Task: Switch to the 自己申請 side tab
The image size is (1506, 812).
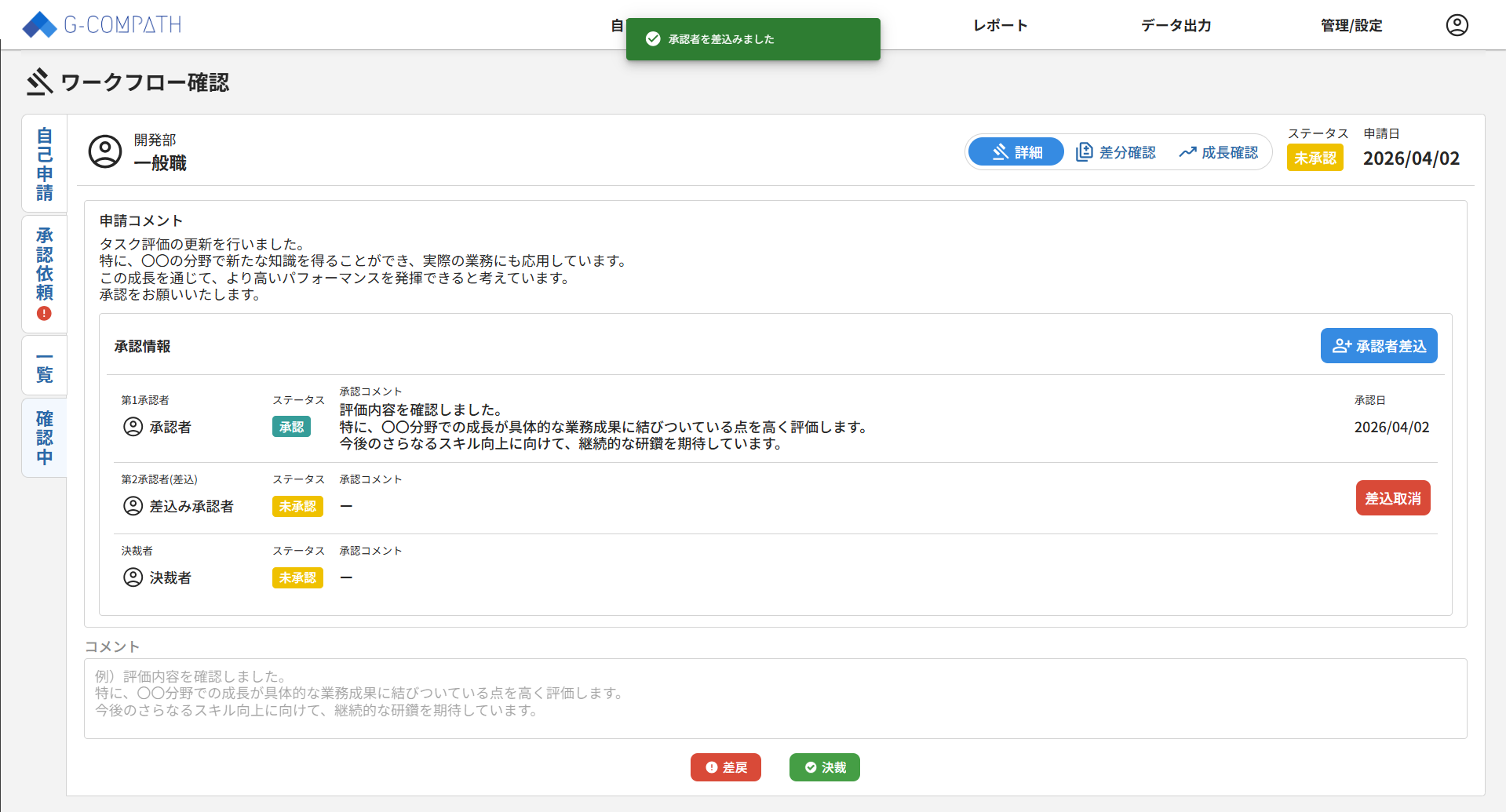Action: 45,164
